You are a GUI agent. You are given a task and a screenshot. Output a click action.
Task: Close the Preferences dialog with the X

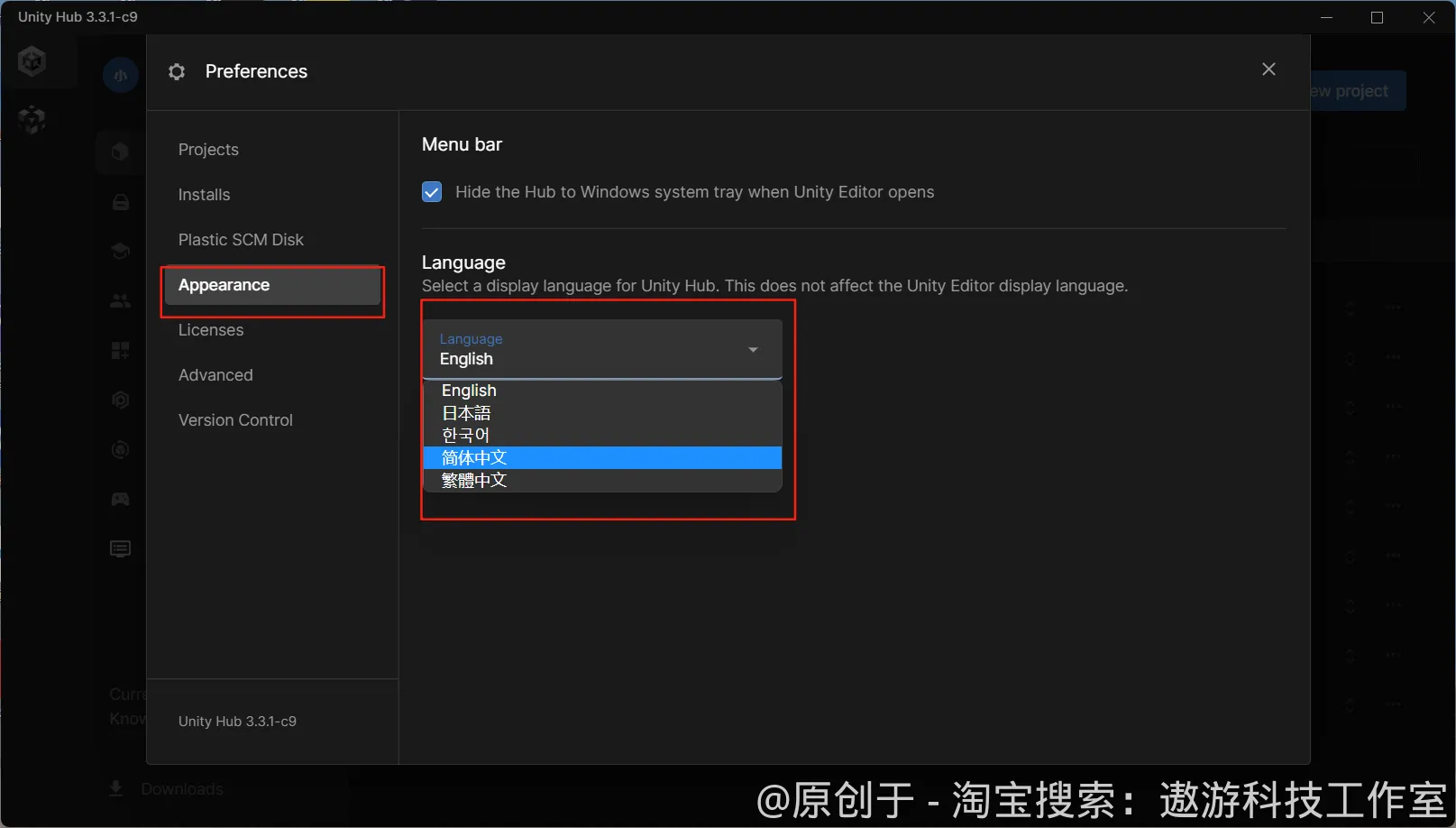pos(1268,69)
